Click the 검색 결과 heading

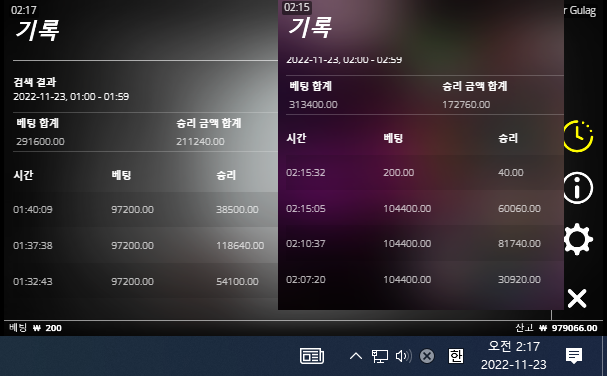35,82
